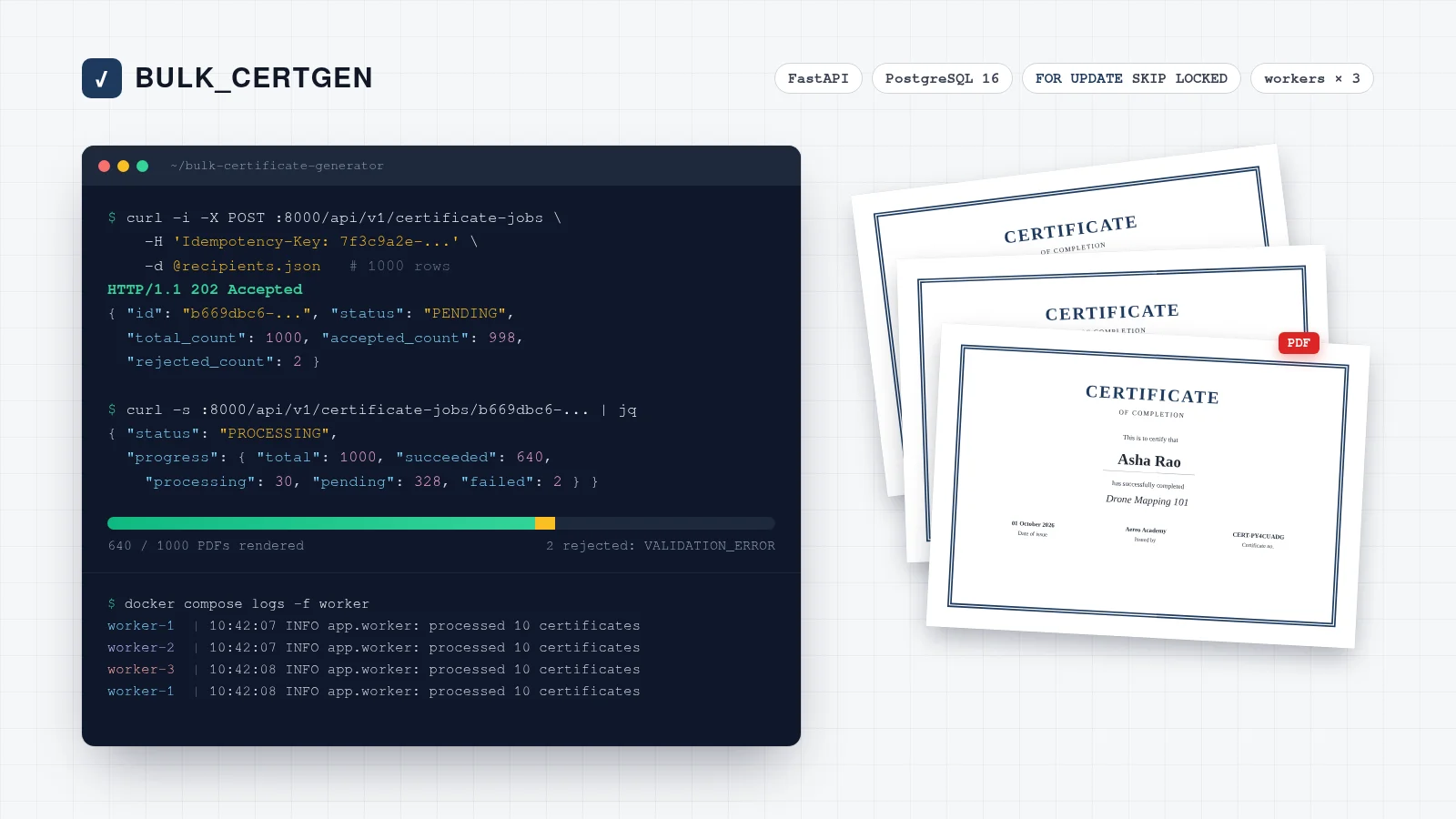
Task: Click '@recipients.json' in the curl command
Action: [247, 266]
